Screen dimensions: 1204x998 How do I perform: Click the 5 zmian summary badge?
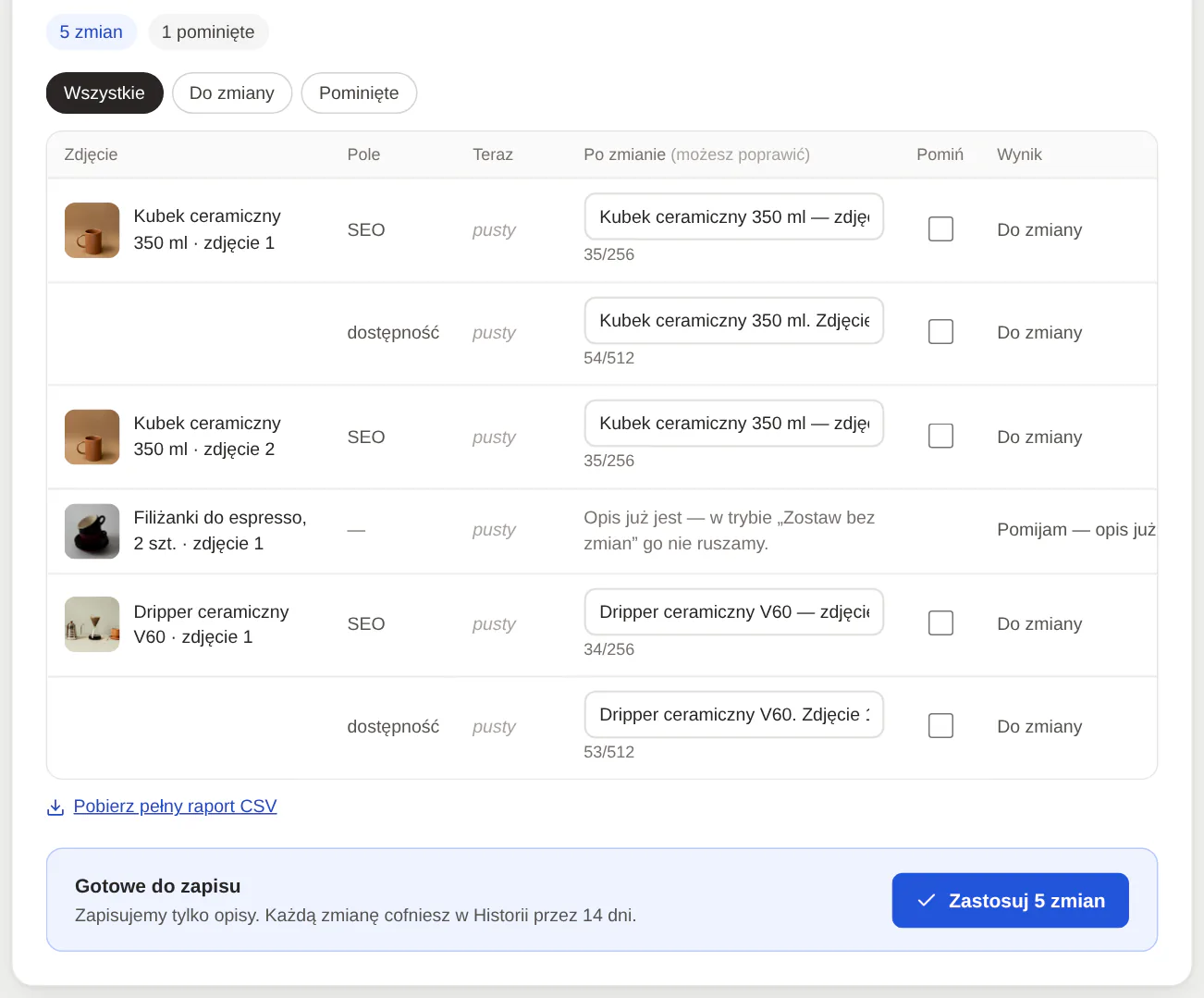click(x=92, y=32)
